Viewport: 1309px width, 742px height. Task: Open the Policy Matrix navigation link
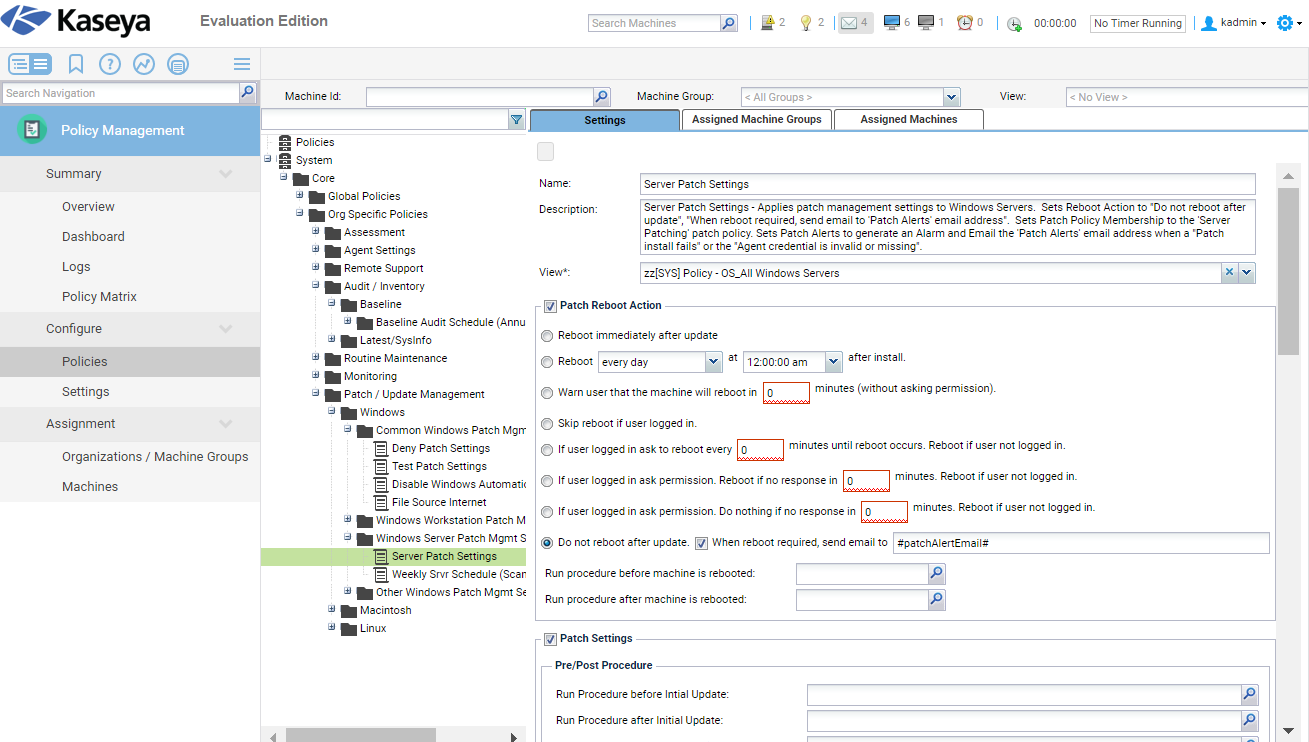tap(99, 297)
